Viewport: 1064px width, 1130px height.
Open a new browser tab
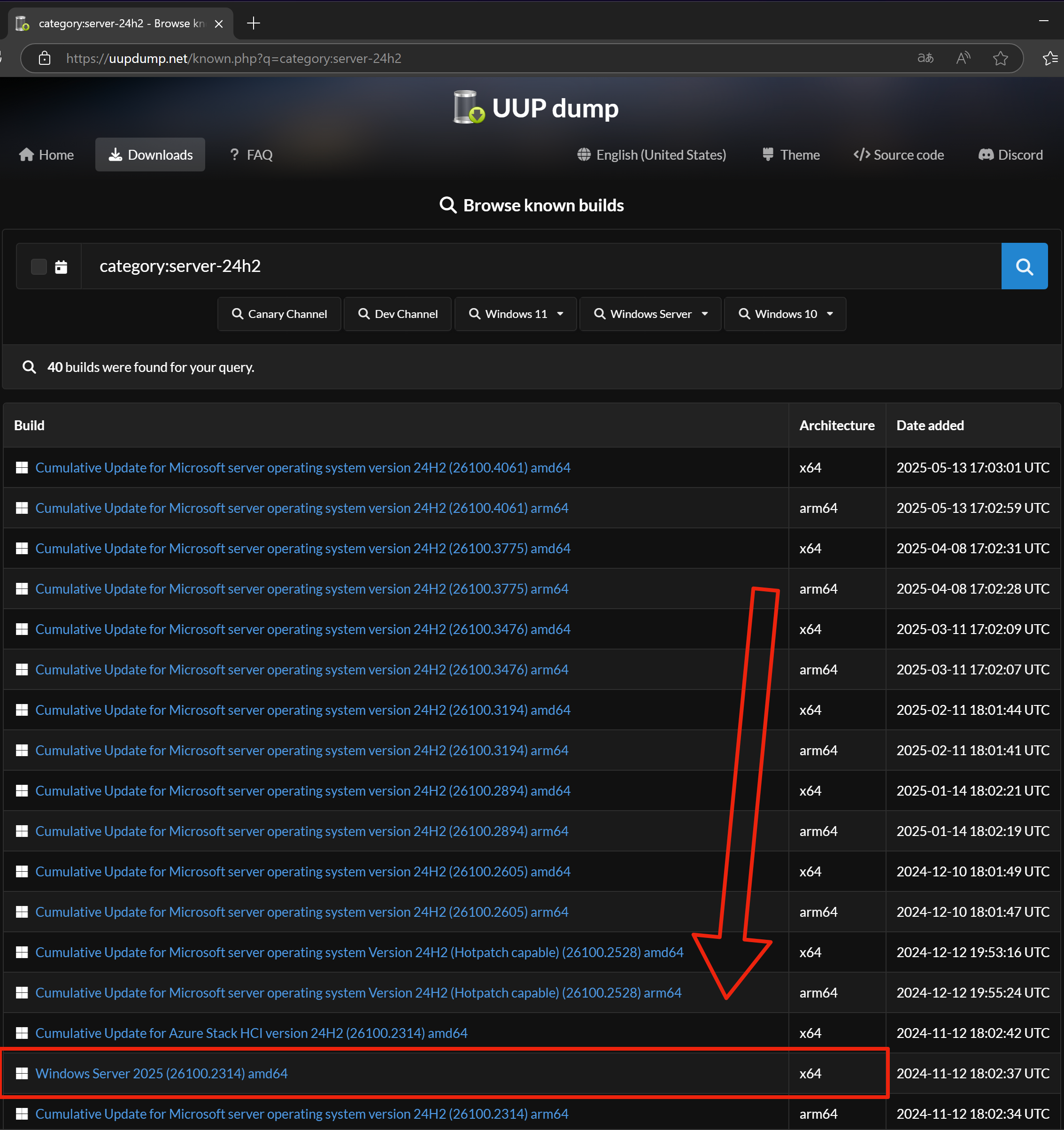[x=254, y=23]
